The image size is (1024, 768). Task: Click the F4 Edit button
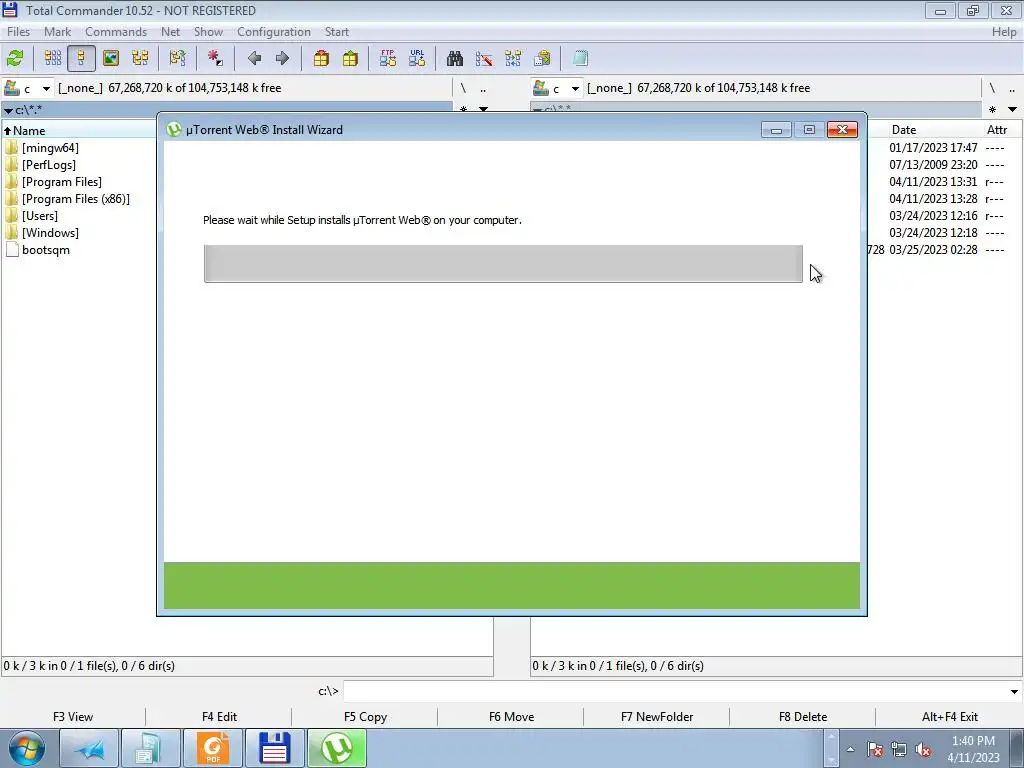[x=219, y=716]
